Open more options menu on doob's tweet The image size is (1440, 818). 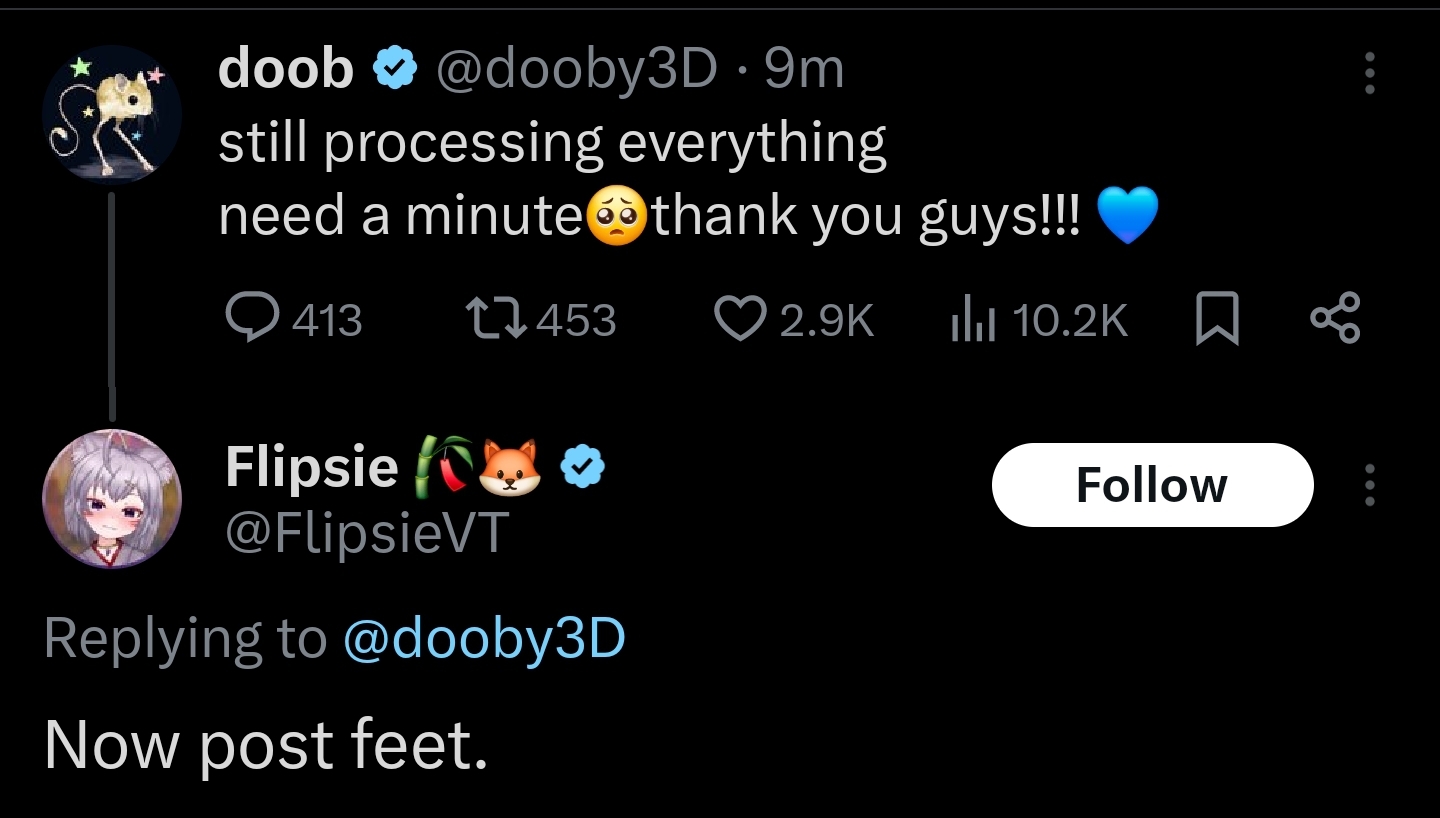click(x=1369, y=72)
